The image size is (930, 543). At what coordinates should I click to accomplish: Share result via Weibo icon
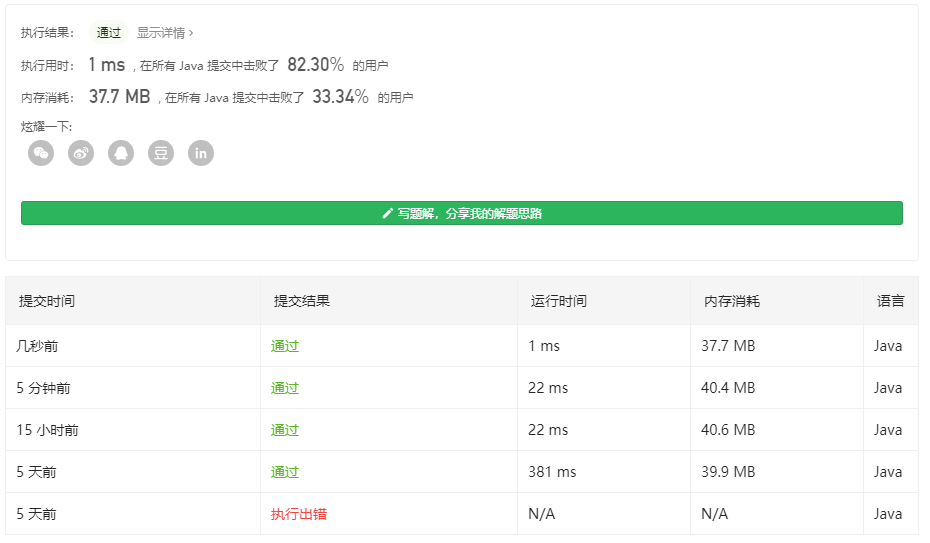(81, 153)
